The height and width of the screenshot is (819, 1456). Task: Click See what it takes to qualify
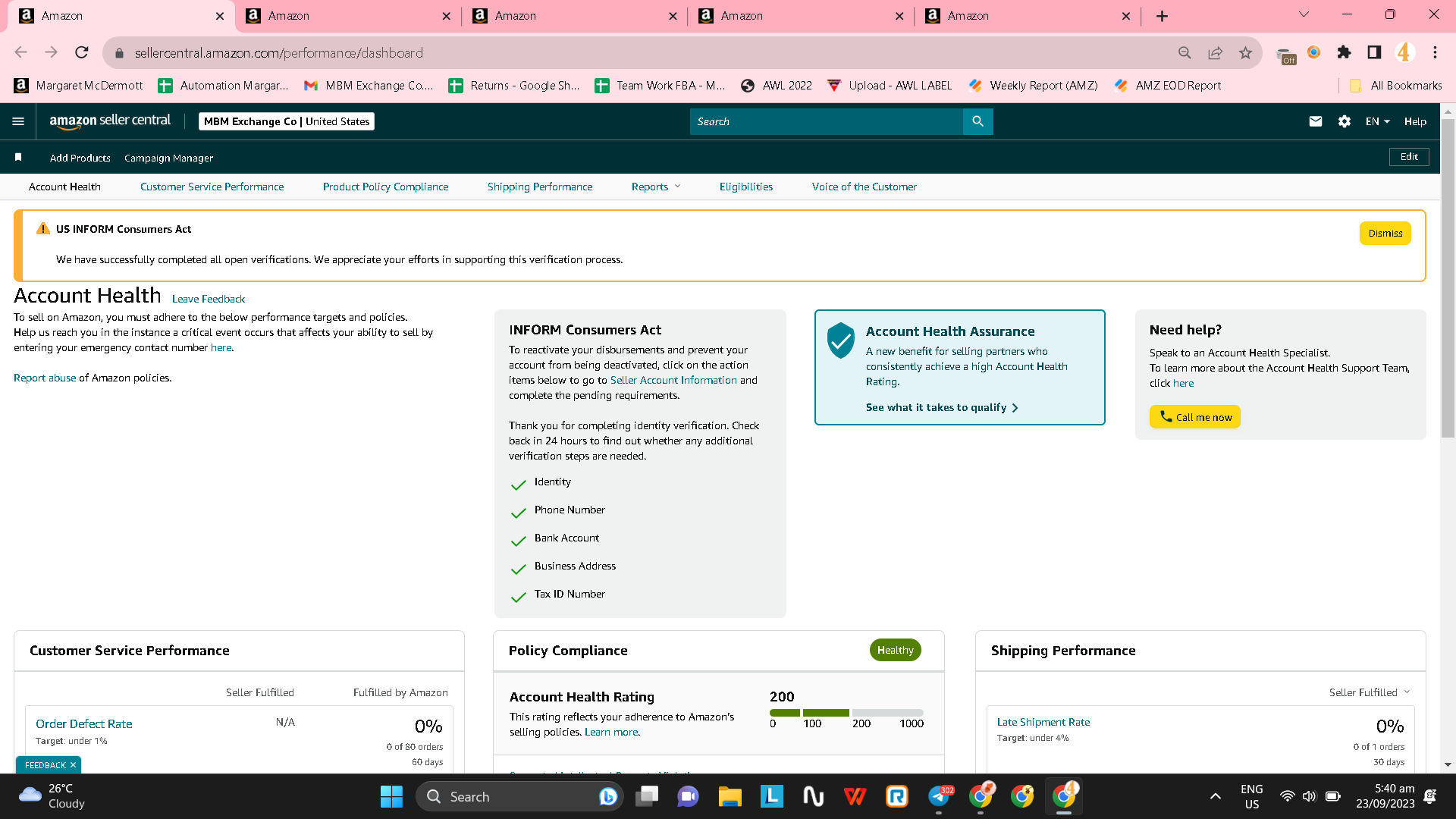(942, 407)
